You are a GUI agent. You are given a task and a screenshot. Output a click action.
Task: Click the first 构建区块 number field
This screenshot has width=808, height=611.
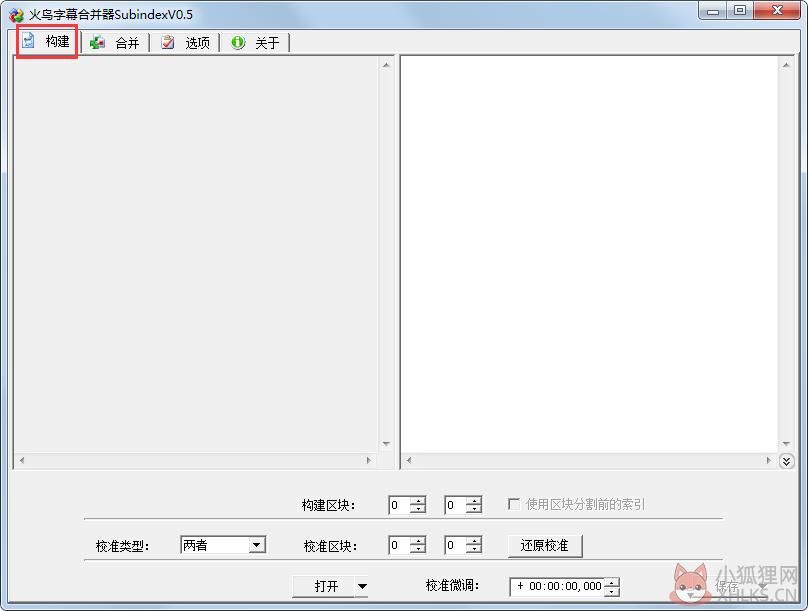click(400, 505)
